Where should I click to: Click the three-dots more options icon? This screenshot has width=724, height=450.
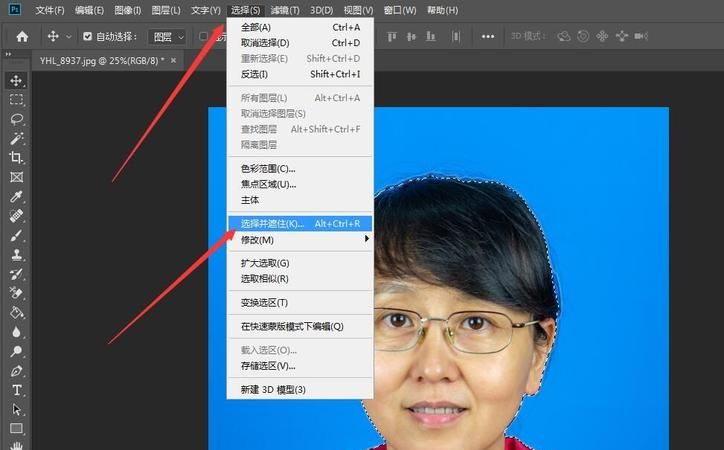(x=488, y=36)
